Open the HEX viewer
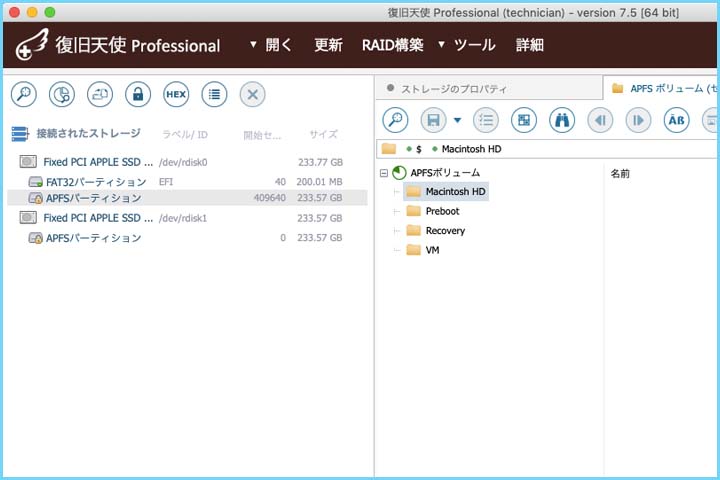The height and width of the screenshot is (480, 720). click(x=176, y=95)
